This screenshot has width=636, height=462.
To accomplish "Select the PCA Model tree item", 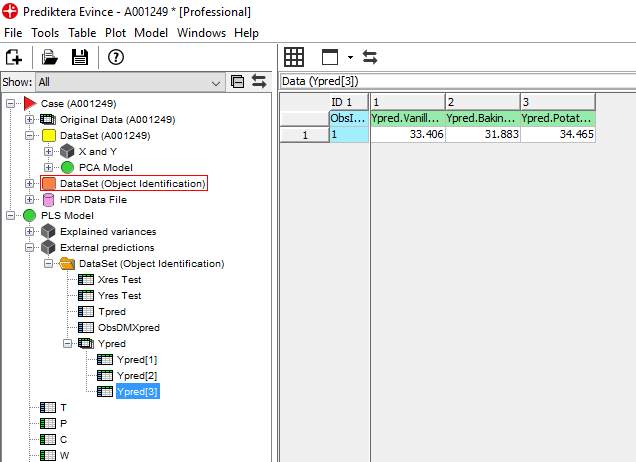I will coord(105,167).
